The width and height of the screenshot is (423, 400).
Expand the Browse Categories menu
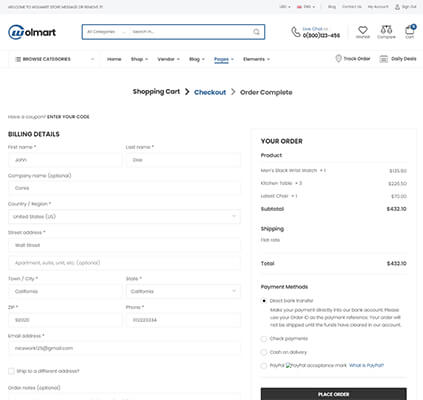pyautogui.click(x=54, y=59)
